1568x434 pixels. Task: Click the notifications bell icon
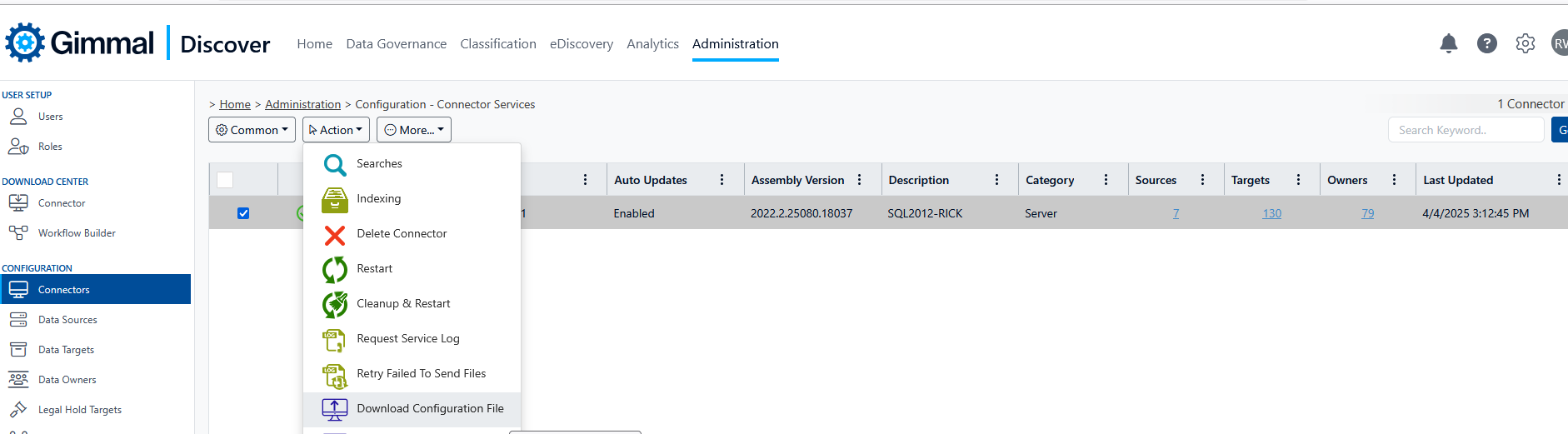pyautogui.click(x=1448, y=43)
